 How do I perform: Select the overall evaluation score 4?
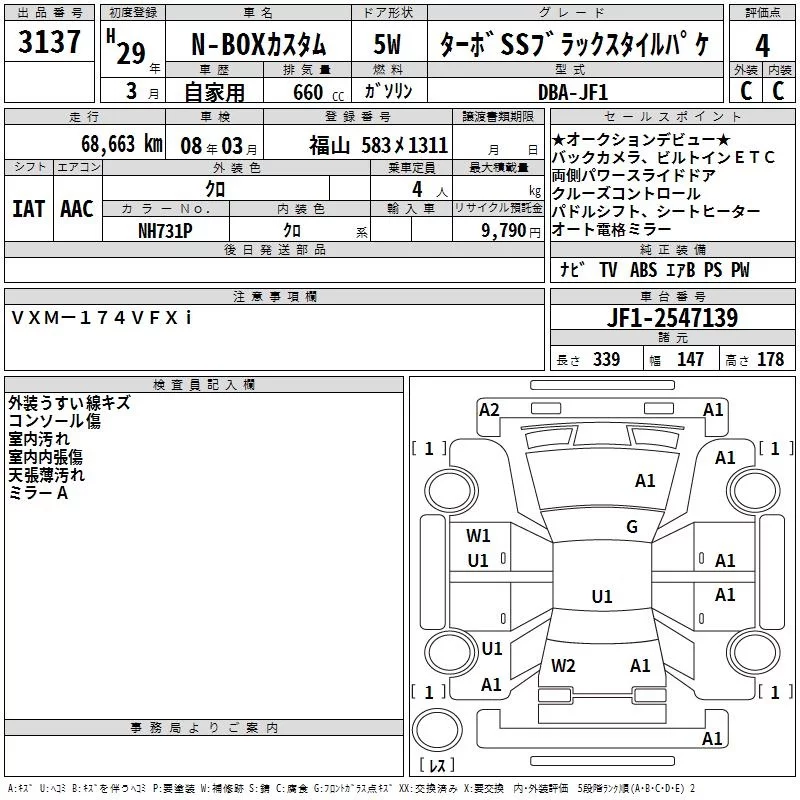[x=762, y=46]
